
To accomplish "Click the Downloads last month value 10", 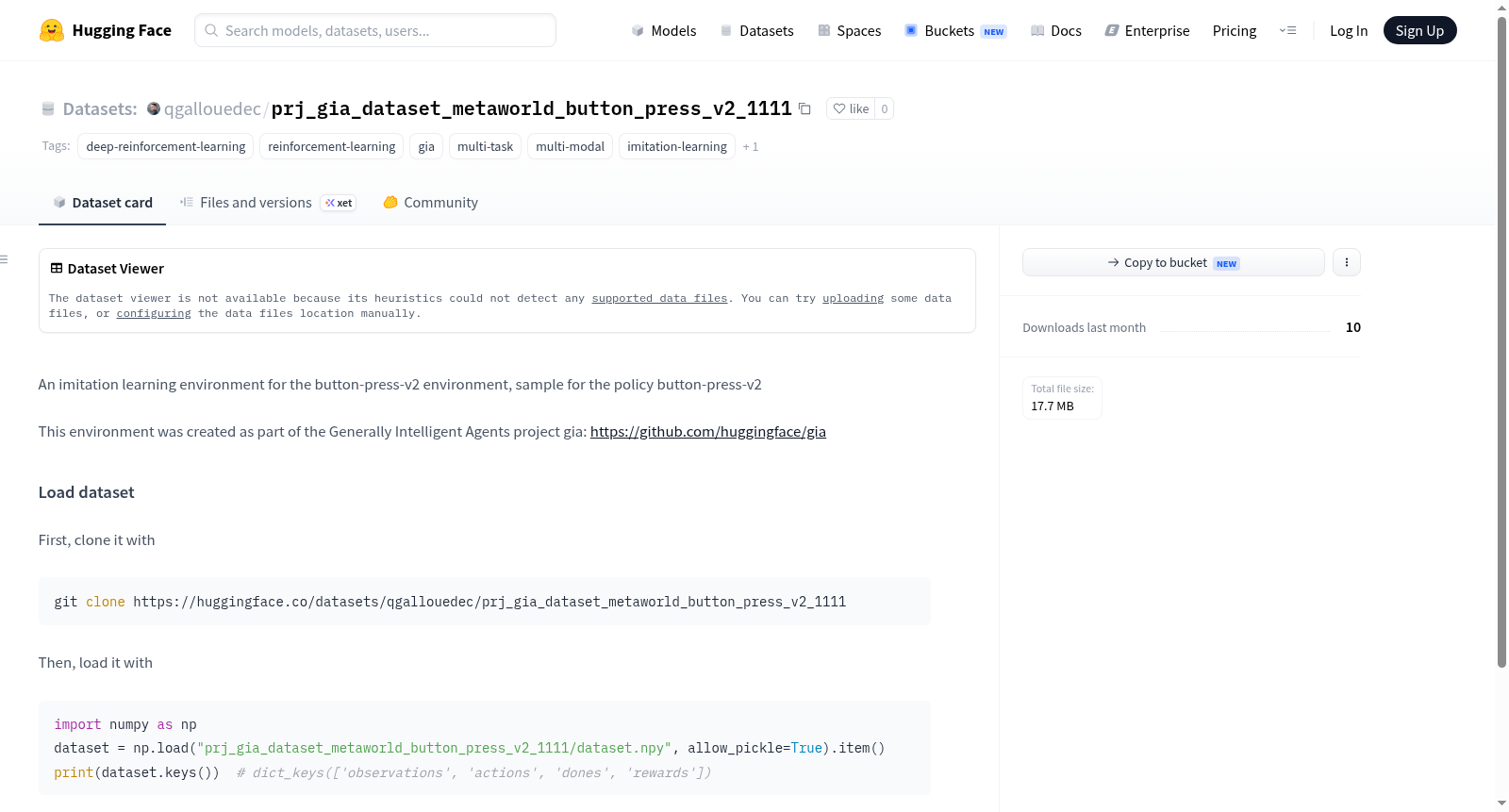I will tap(1353, 327).
